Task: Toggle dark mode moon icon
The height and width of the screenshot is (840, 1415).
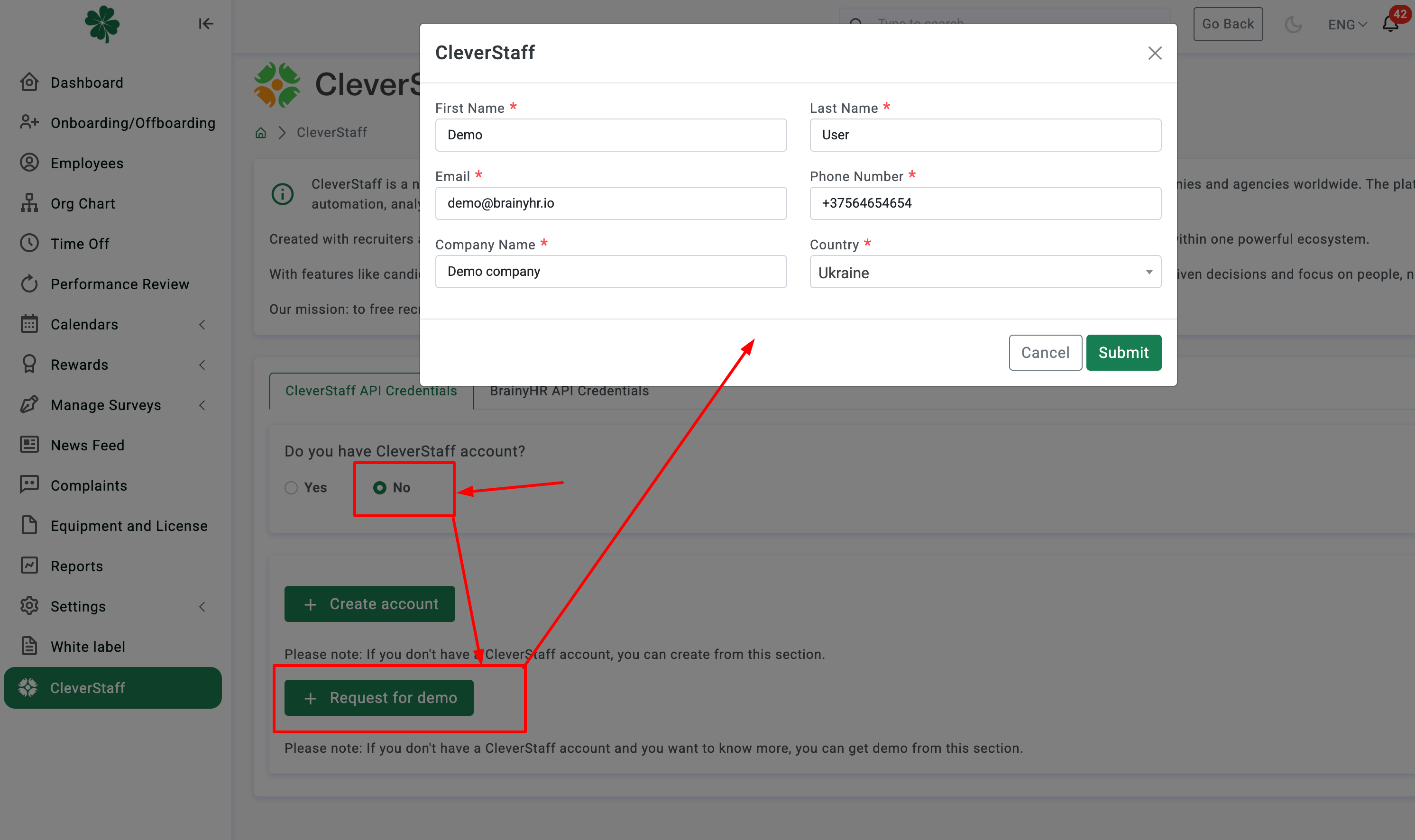Action: coord(1293,24)
